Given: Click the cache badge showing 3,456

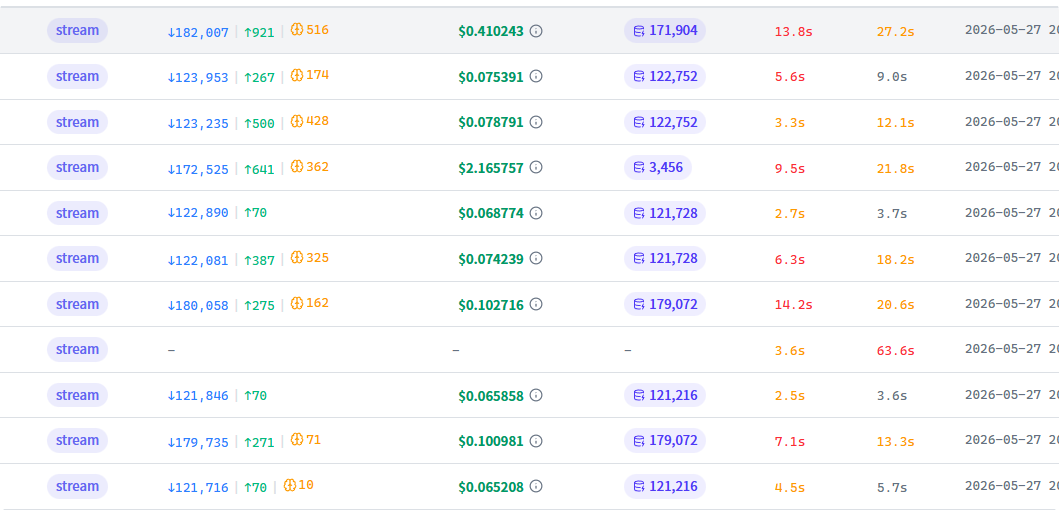Looking at the screenshot, I should coord(657,167).
